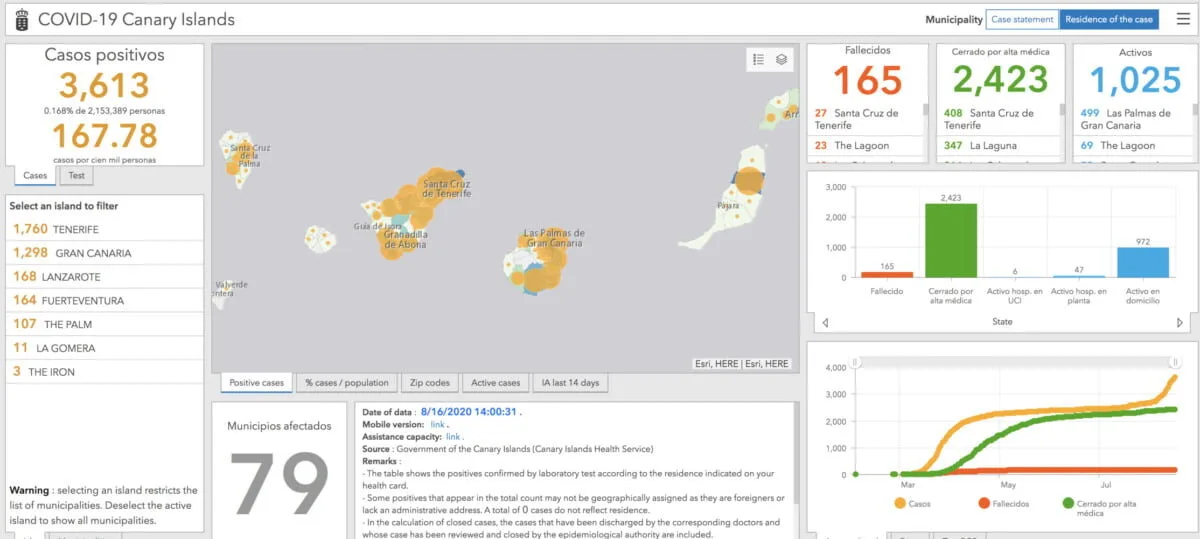Filter by Lanzarote island row
Viewport: 1200px width, 539px height.
pos(105,276)
